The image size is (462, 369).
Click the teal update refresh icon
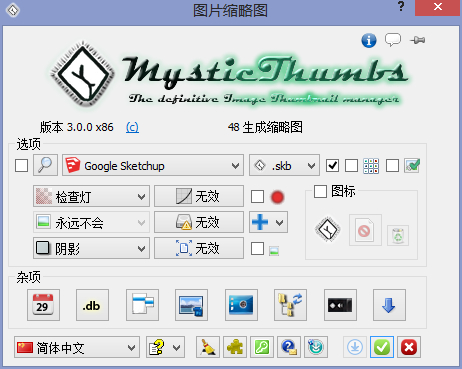pos(316,347)
